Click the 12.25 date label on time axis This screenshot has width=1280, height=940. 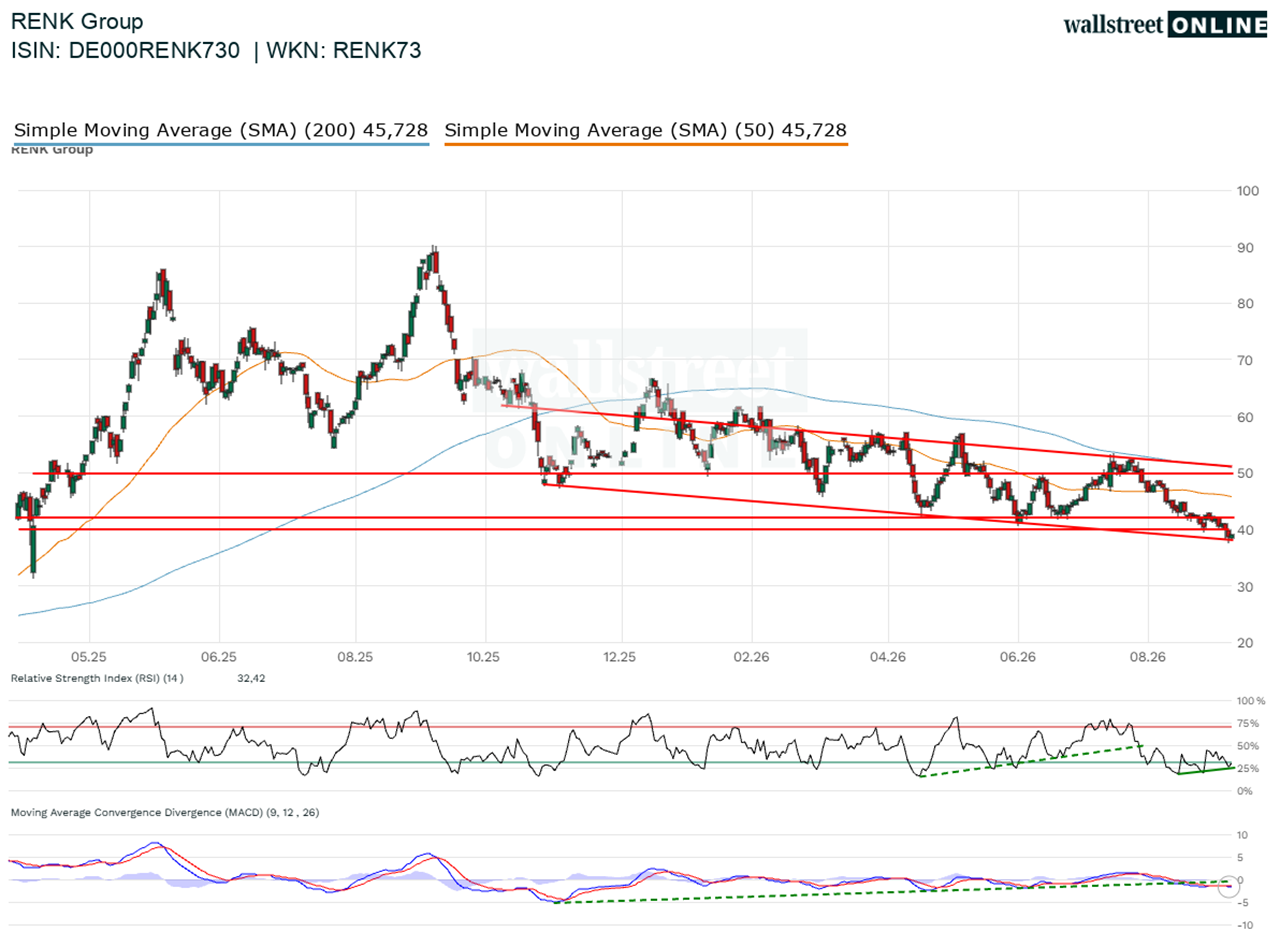(x=621, y=656)
